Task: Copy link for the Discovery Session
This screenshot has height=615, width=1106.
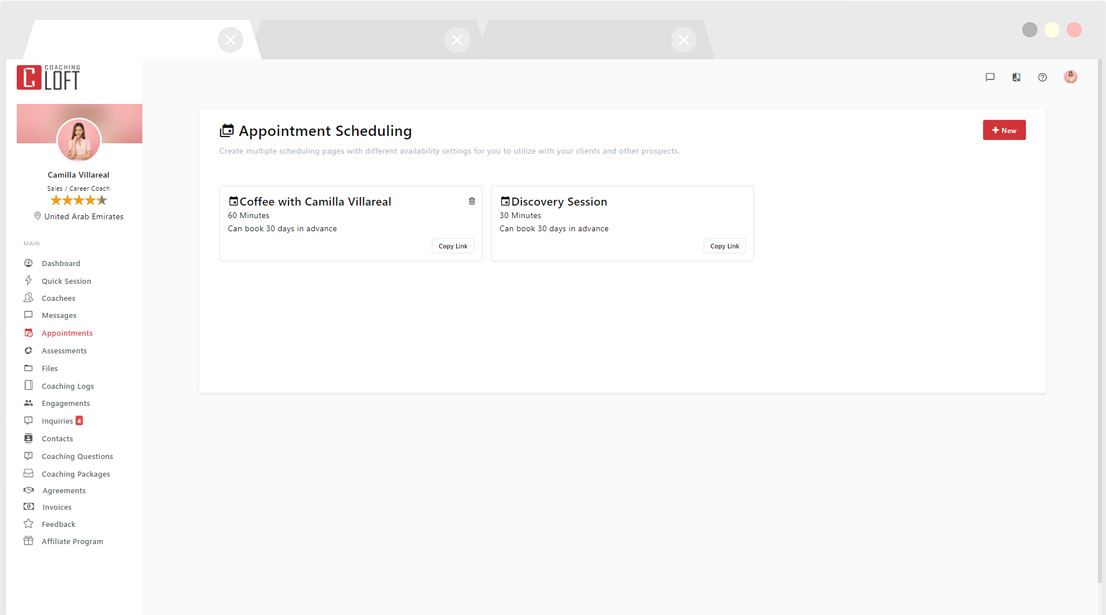Action: tap(724, 245)
